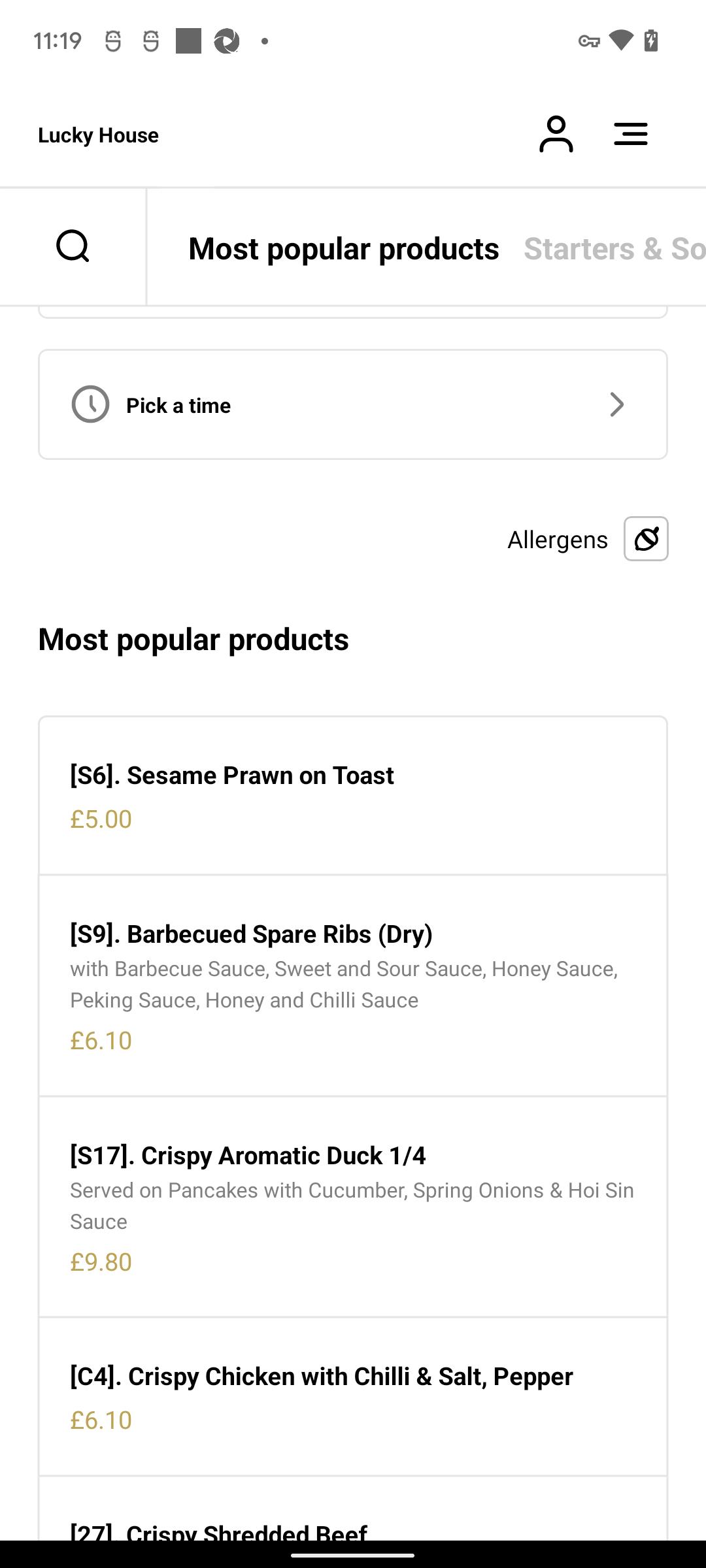Tap the search magnifier icon
This screenshot has height=1568, width=706.
pos(73,246)
